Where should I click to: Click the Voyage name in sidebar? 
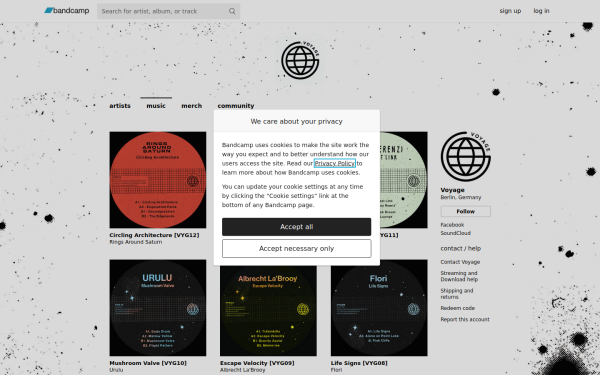coord(452,190)
